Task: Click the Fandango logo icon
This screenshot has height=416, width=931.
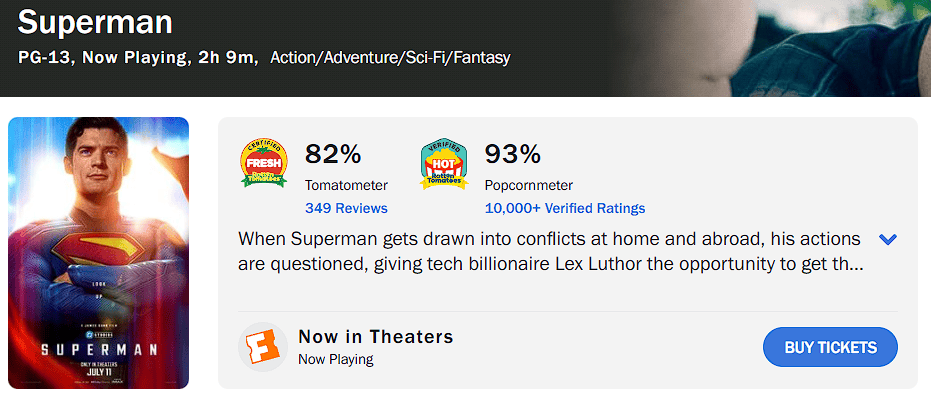Action: (x=263, y=347)
